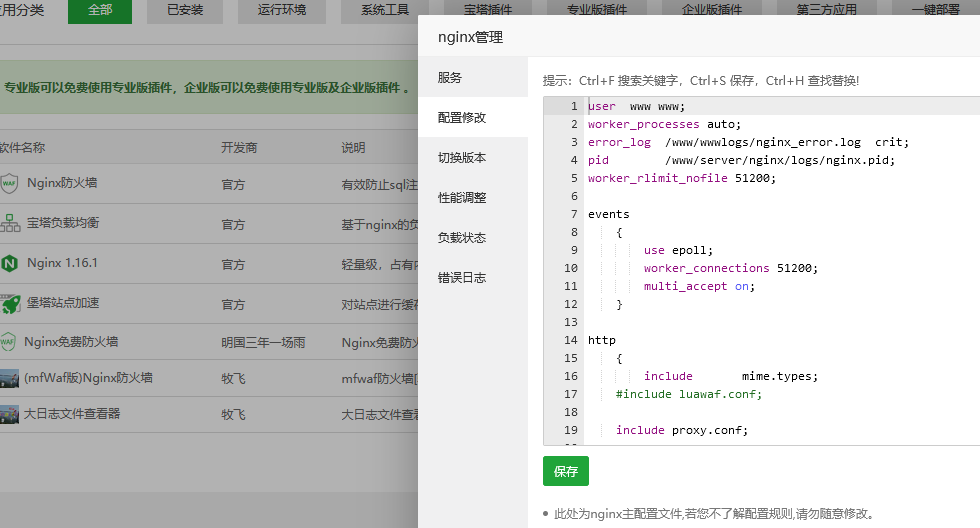The image size is (980, 528).
Task: Open 切换版本 in nginx管理 sidebar
Action: (473, 157)
